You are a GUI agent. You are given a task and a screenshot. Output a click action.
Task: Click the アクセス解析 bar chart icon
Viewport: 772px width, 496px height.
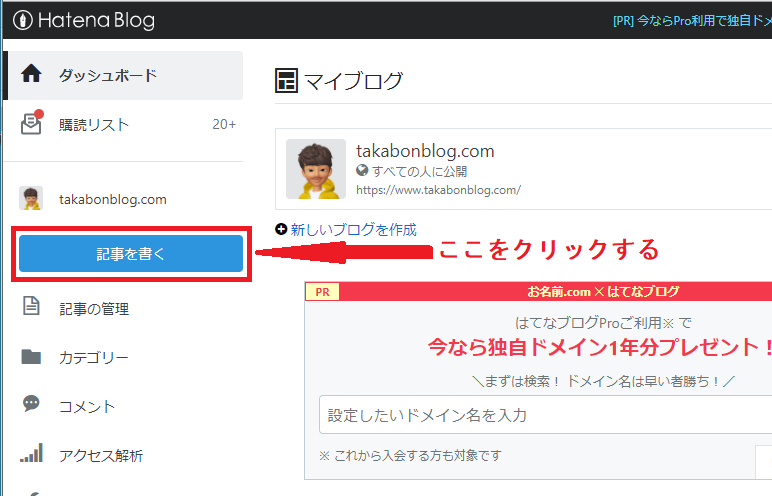tap(31, 453)
